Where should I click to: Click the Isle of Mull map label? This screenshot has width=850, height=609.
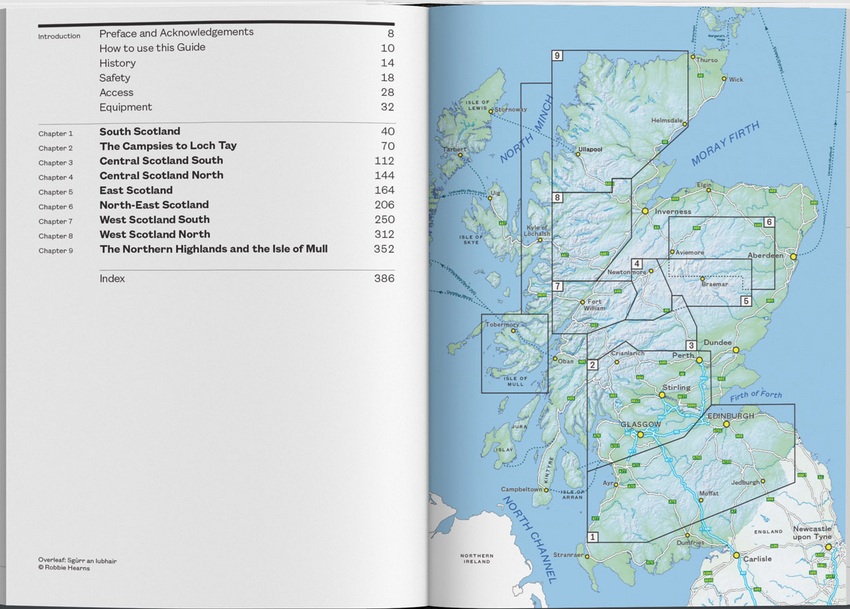[x=508, y=380]
